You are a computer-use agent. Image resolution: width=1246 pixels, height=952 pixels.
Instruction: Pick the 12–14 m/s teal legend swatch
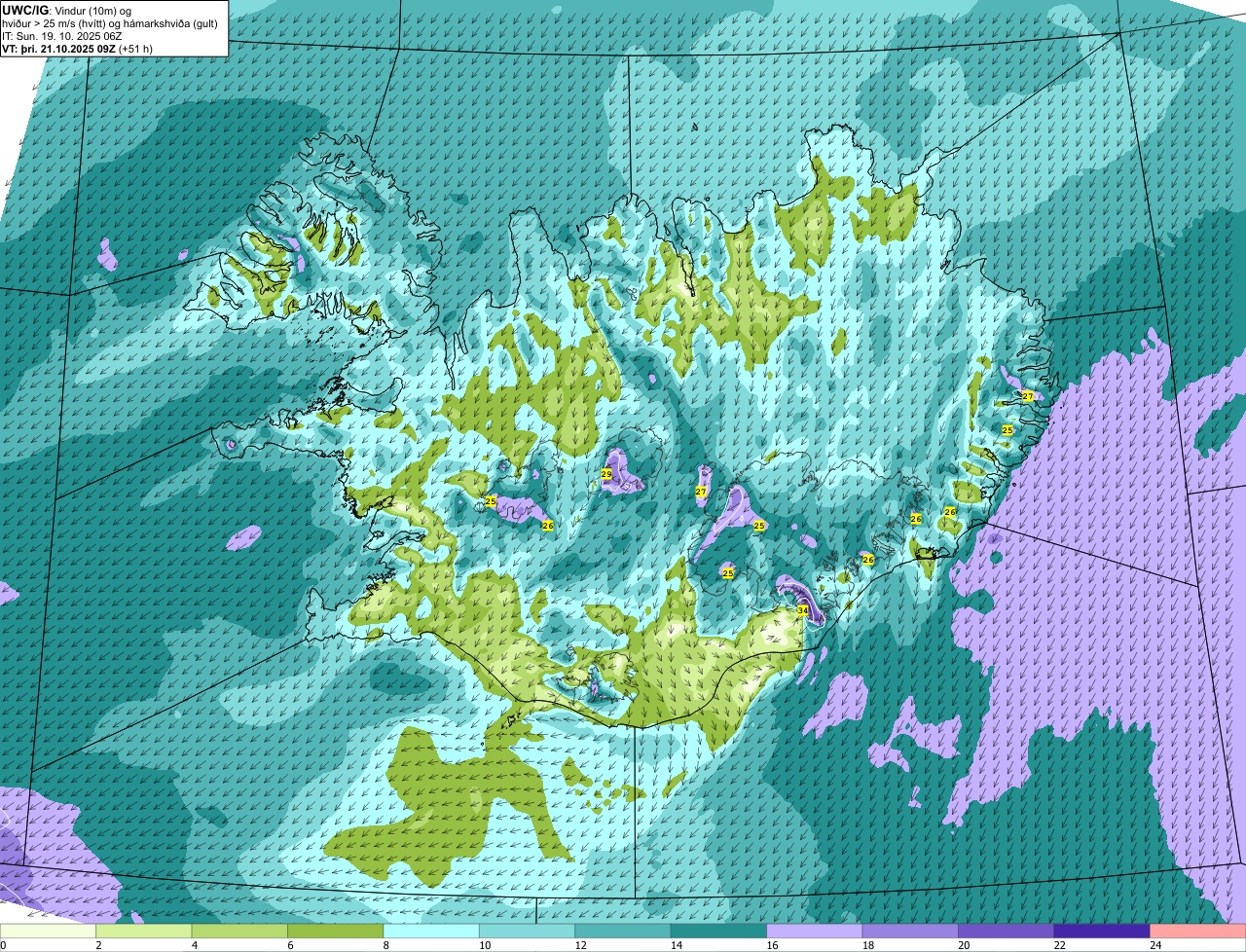click(x=623, y=931)
